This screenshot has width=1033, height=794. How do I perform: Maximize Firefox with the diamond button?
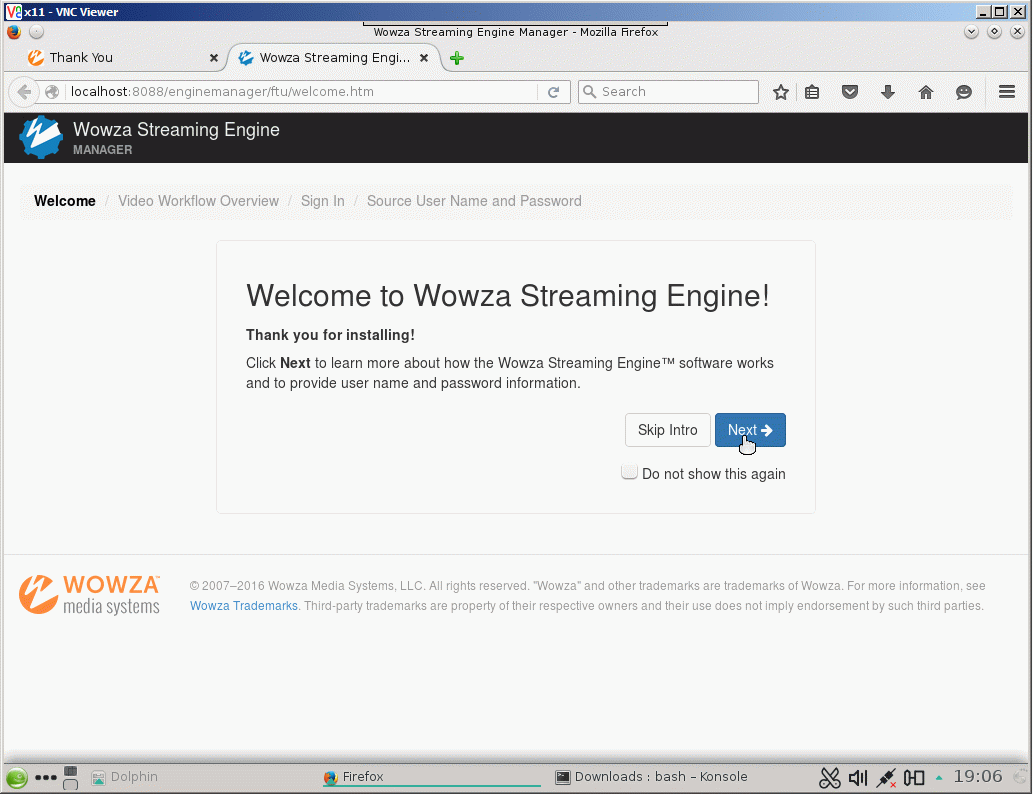995,32
